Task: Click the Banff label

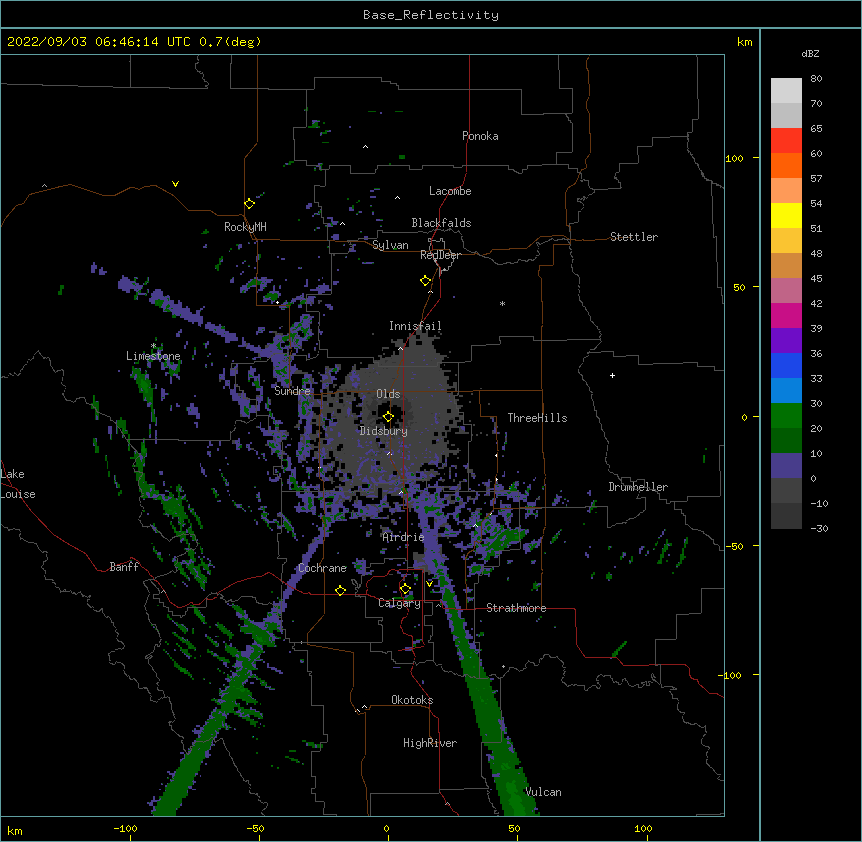Action: click(x=124, y=567)
